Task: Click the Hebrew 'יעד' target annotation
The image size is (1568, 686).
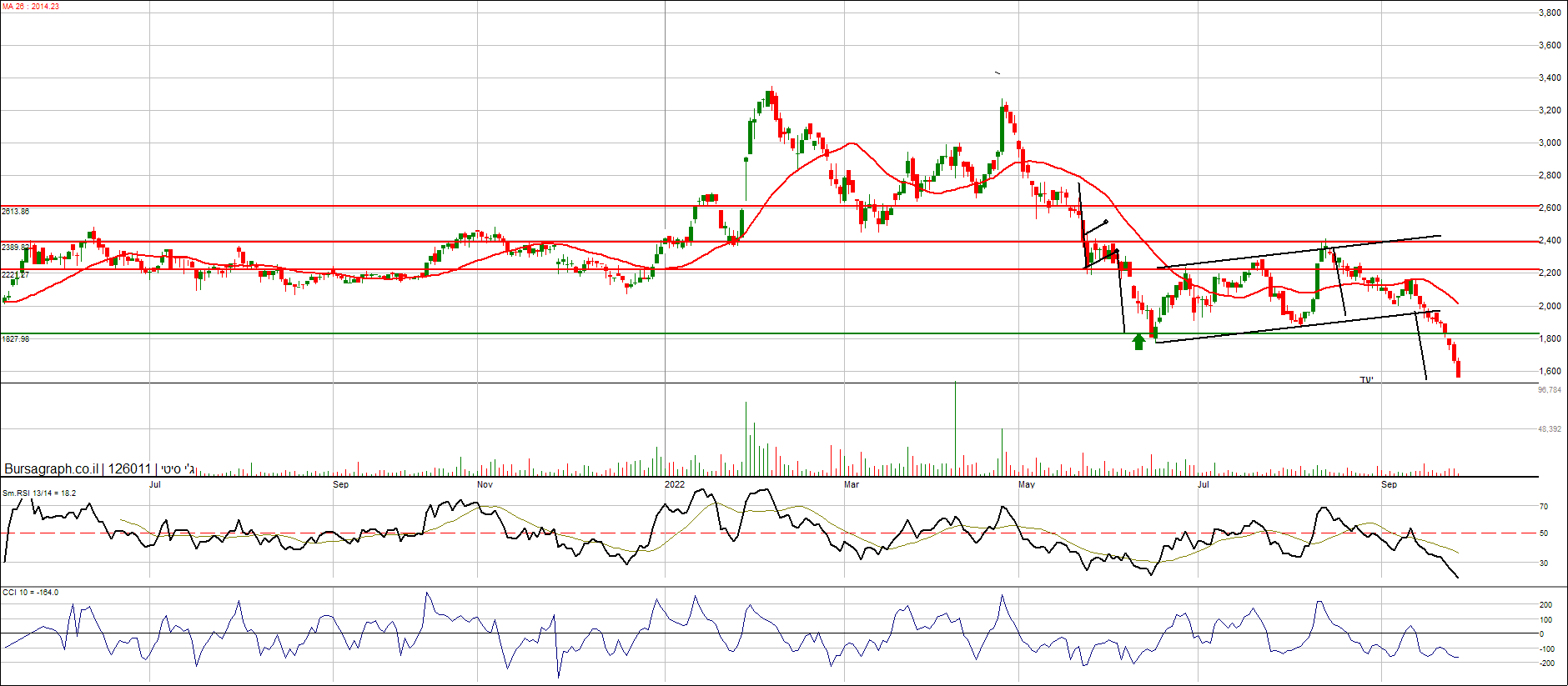Action: click(x=1366, y=379)
